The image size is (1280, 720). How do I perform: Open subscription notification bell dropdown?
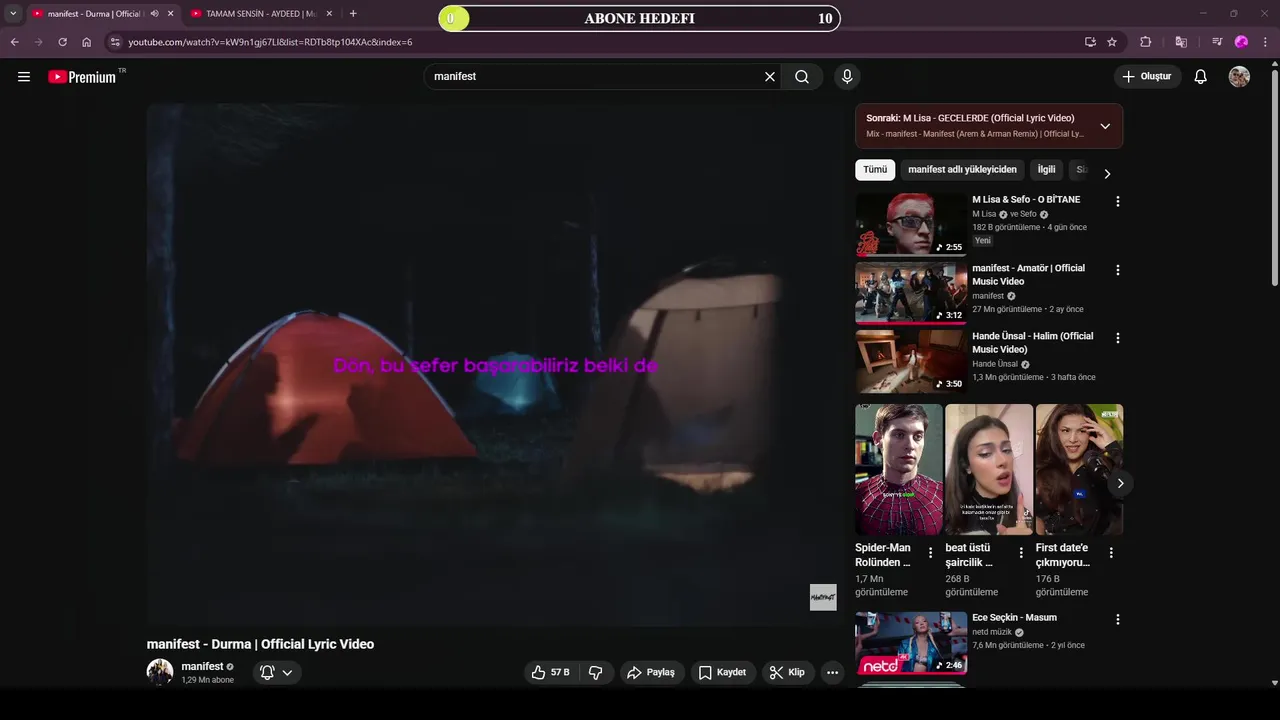click(x=276, y=672)
